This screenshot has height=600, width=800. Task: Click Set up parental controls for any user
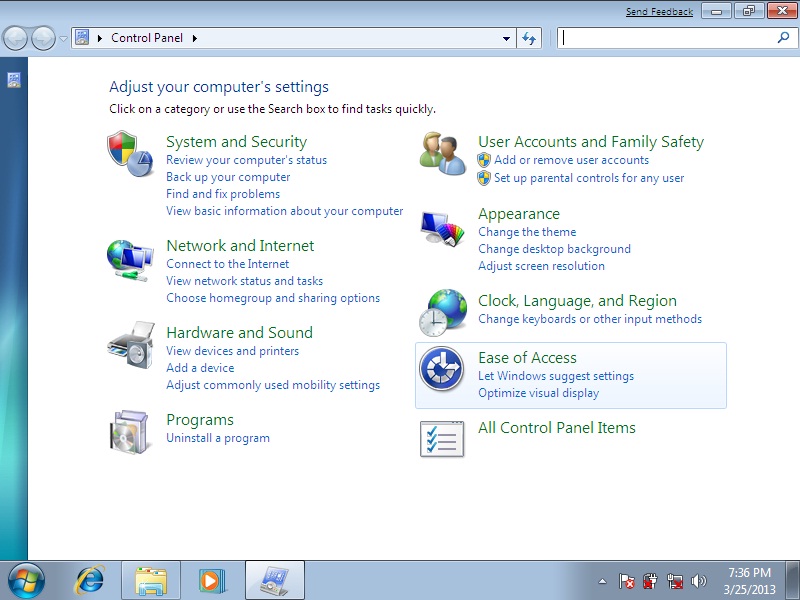coord(589,178)
